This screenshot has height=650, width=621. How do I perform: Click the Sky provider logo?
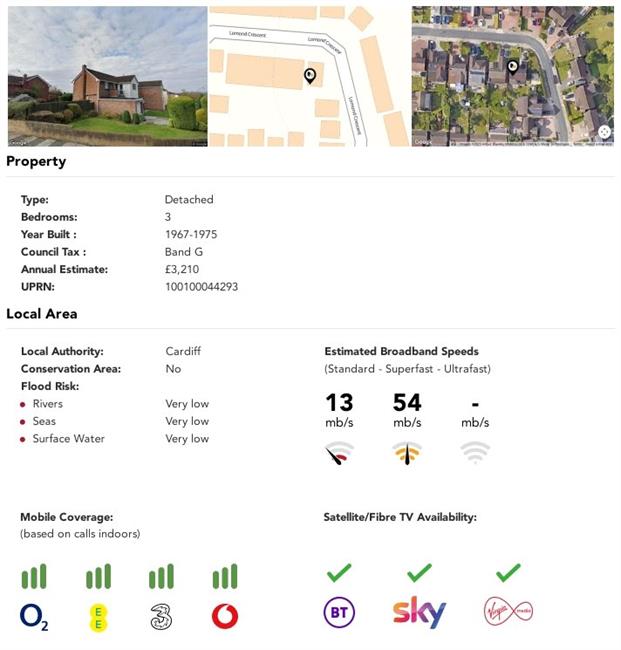click(x=419, y=612)
